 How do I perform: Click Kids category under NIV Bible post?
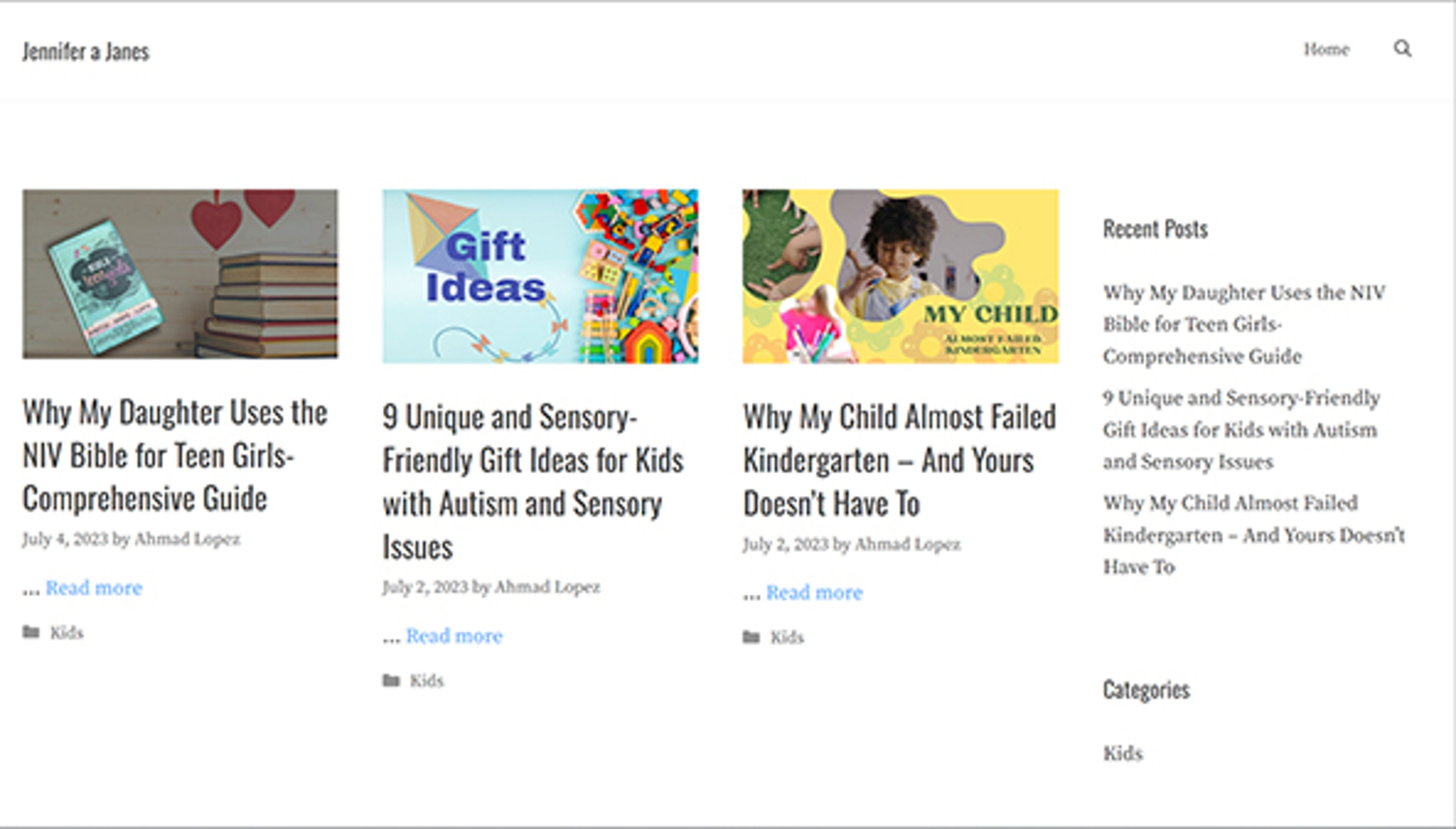67,633
